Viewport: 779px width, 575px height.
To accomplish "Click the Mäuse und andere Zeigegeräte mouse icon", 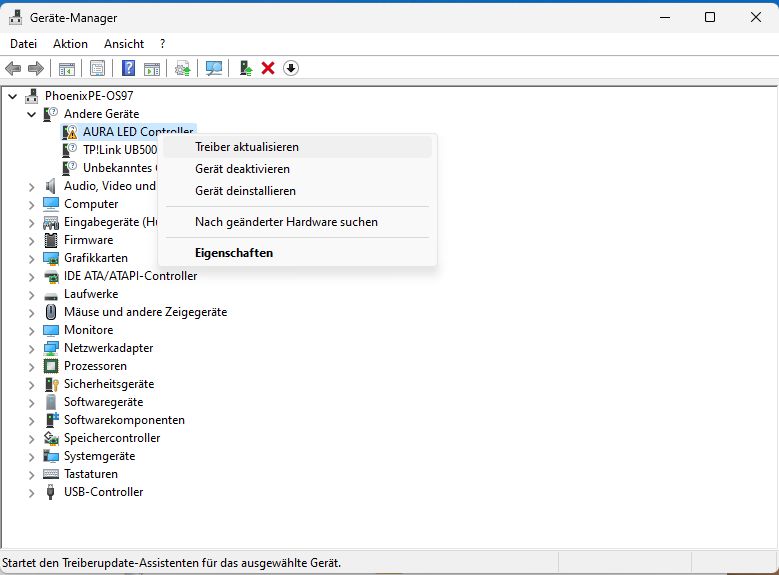I will pos(51,312).
